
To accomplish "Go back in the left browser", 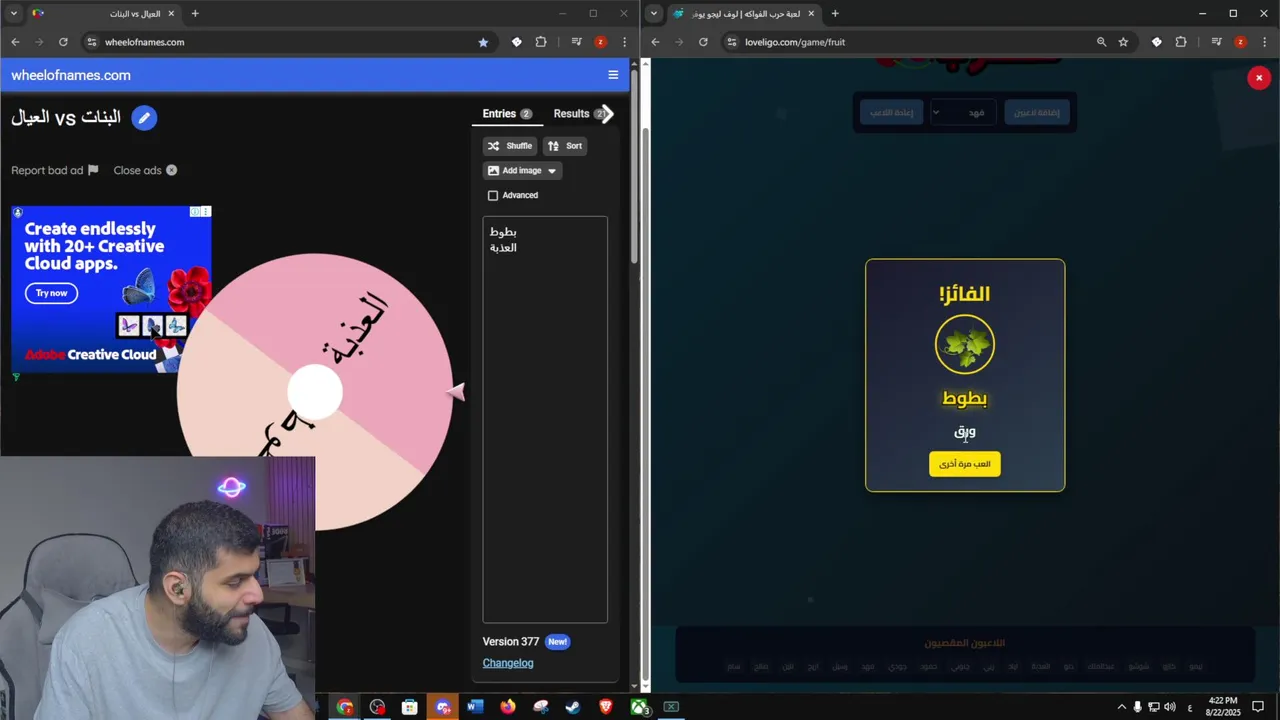I will tap(15, 42).
